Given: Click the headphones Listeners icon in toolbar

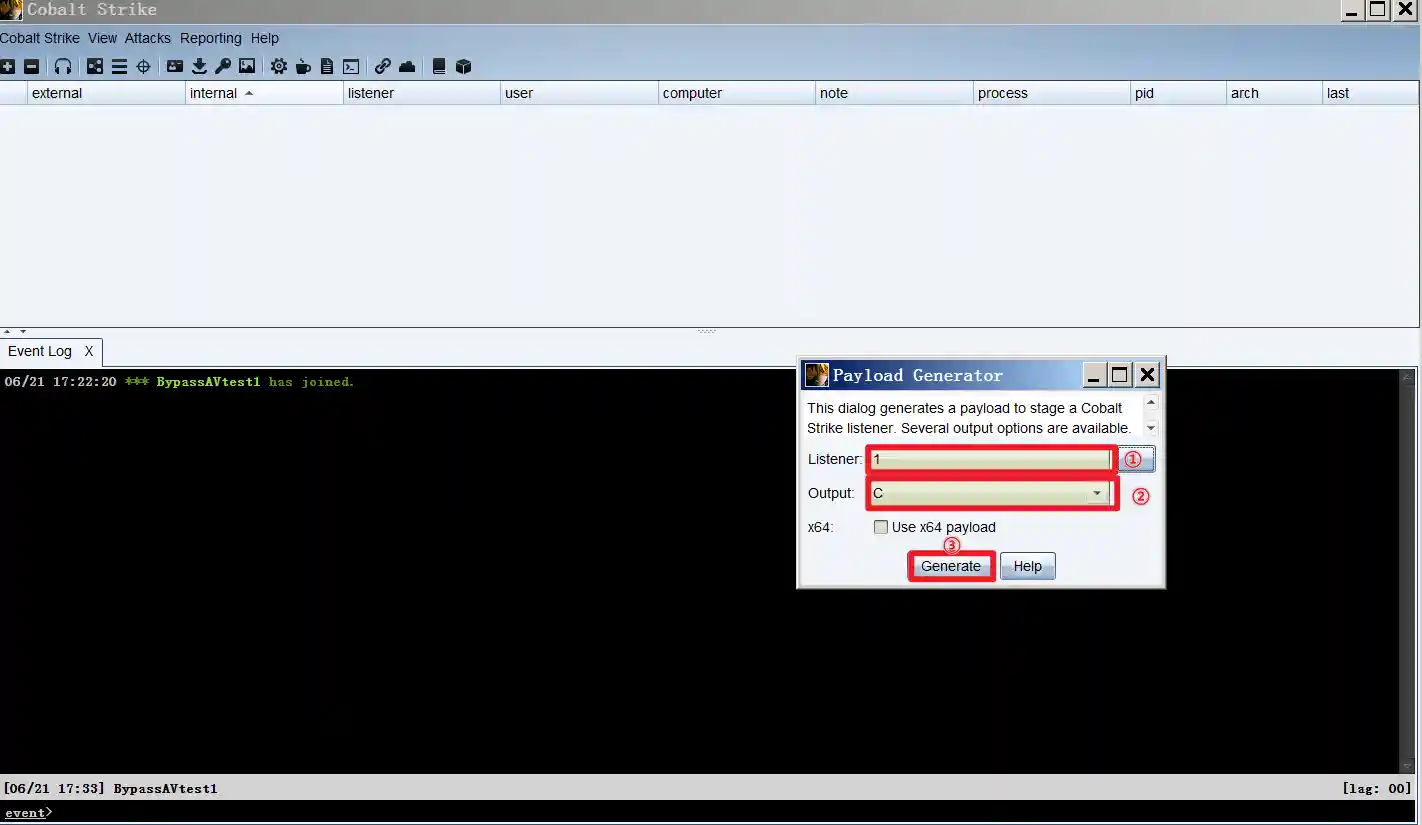Looking at the screenshot, I should click(63, 67).
